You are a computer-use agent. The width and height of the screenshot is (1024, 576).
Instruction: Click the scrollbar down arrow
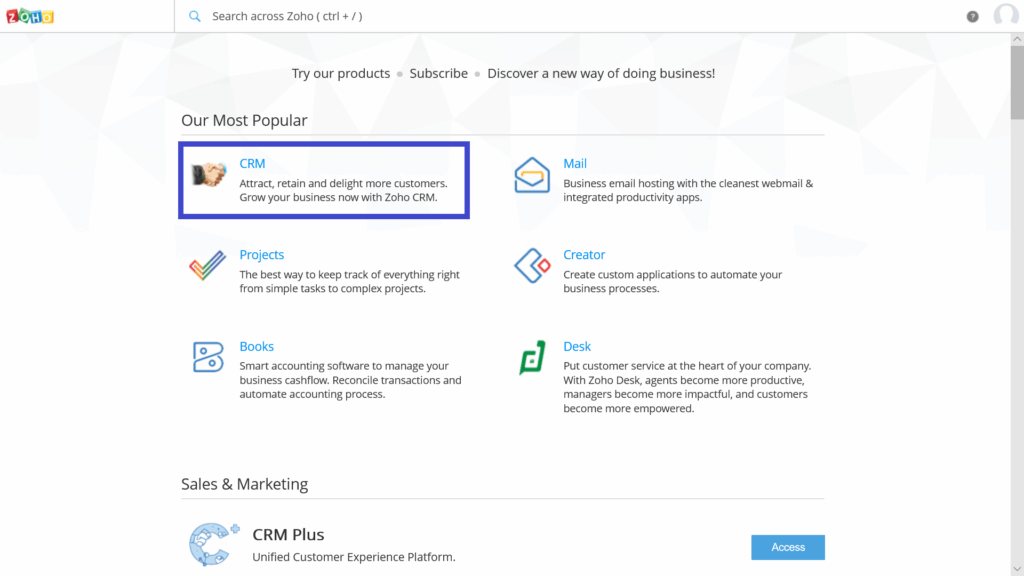point(1017,569)
